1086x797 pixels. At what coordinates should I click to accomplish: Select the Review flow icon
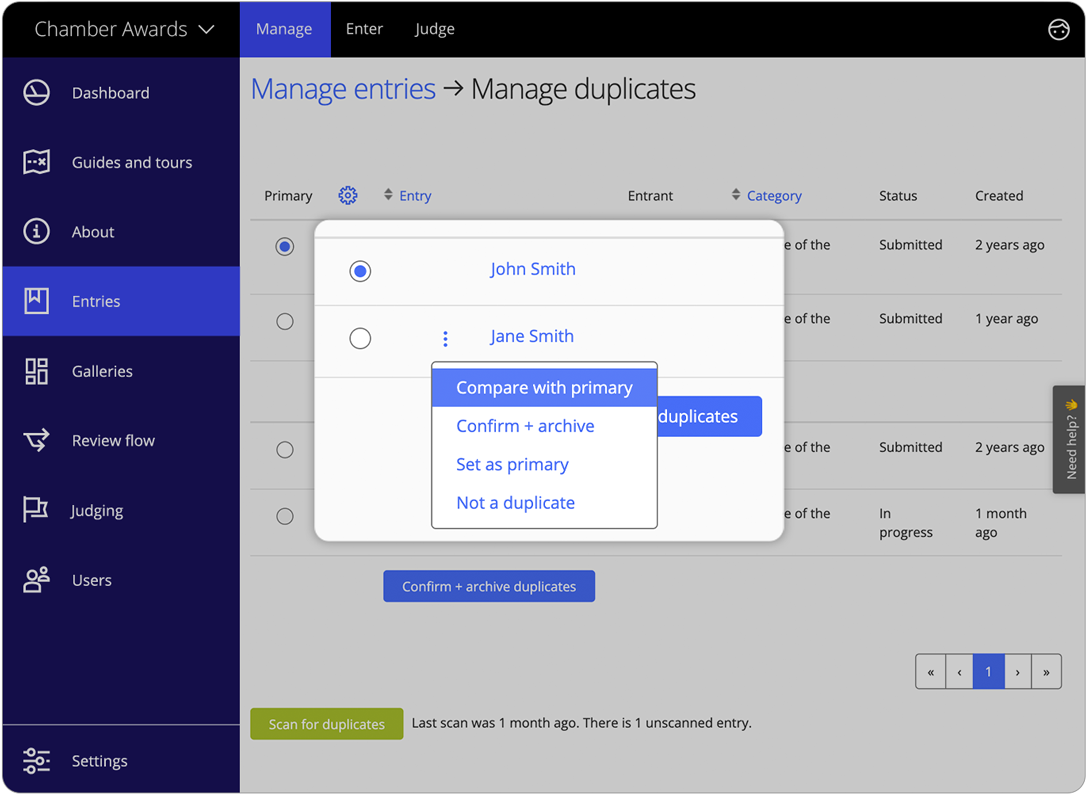37,440
